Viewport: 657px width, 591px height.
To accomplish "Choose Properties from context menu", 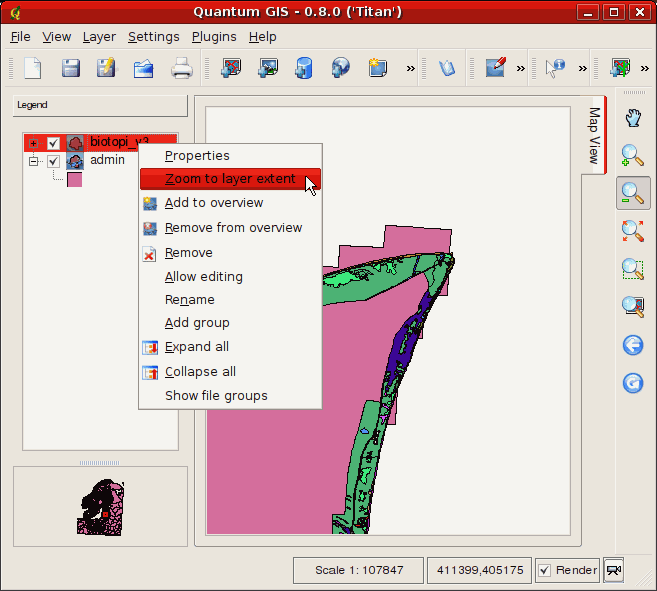I will (230, 156).
